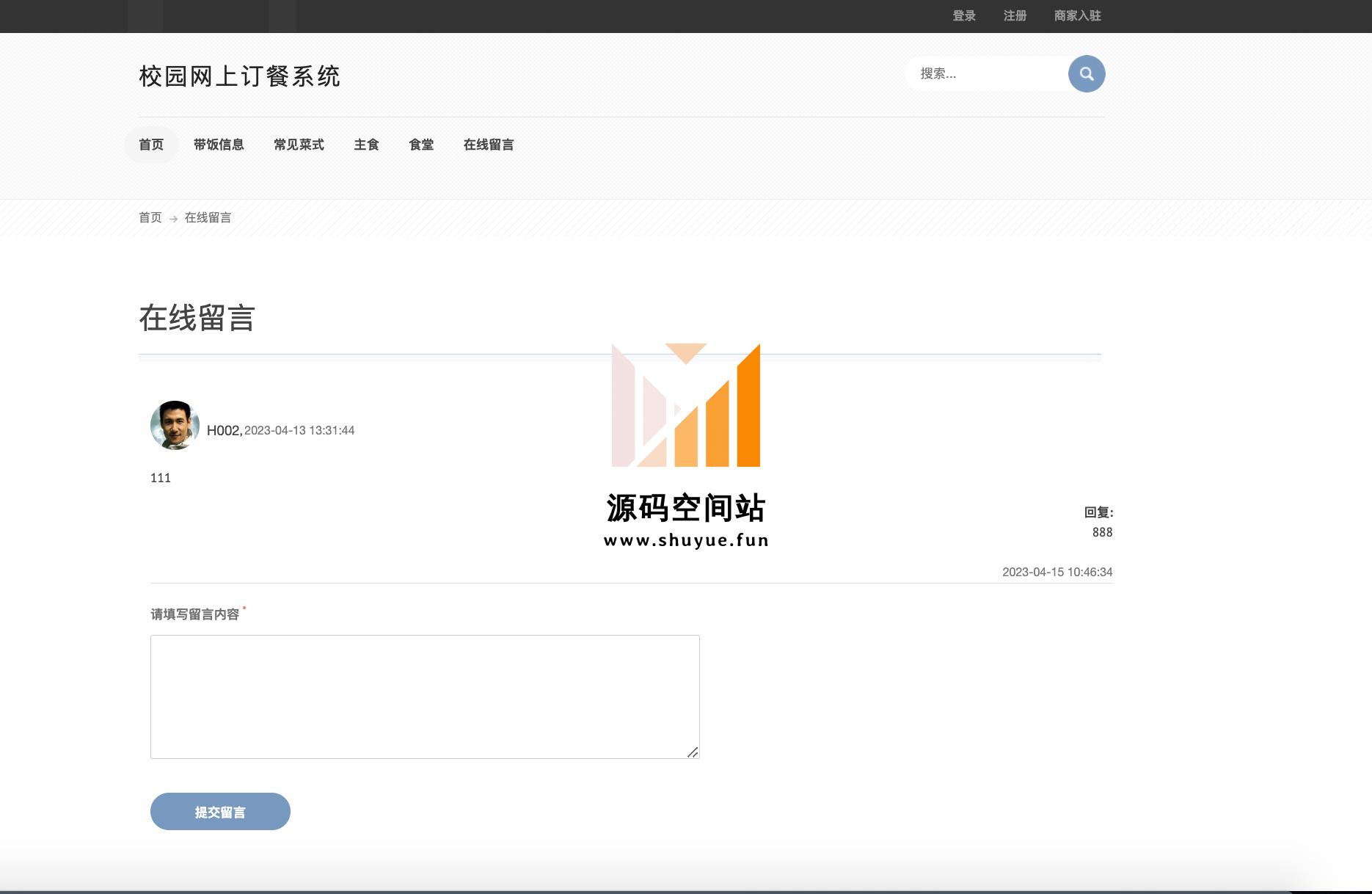Viewport: 1372px width, 894px height.
Task: Open the 常见菜式 menu item
Action: 299,145
